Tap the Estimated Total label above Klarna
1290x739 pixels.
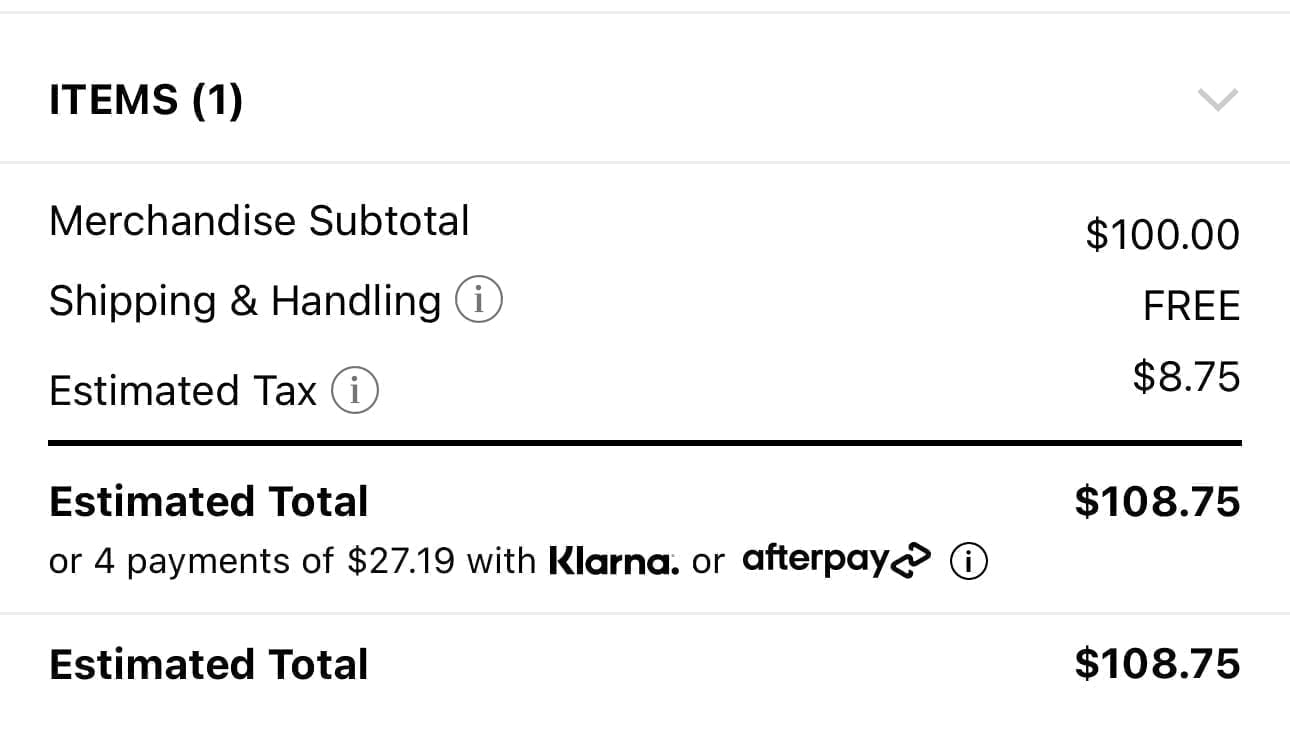pos(209,501)
